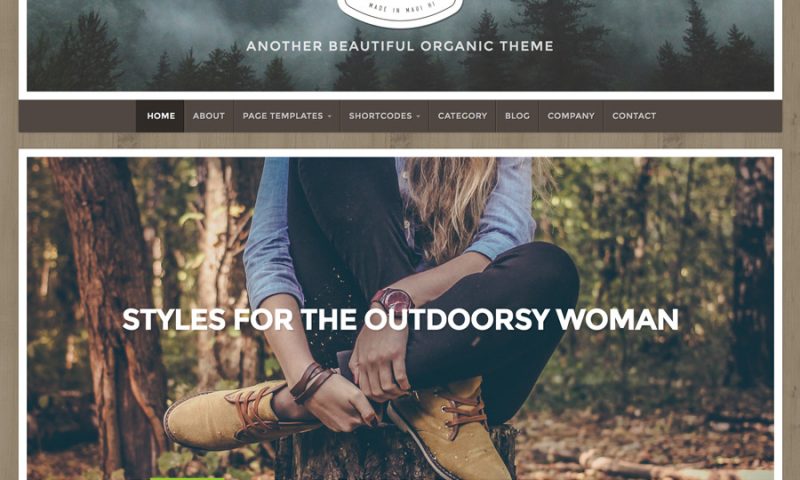Select the Category nav item
Image resolution: width=800 pixels, height=480 pixels.
462,116
